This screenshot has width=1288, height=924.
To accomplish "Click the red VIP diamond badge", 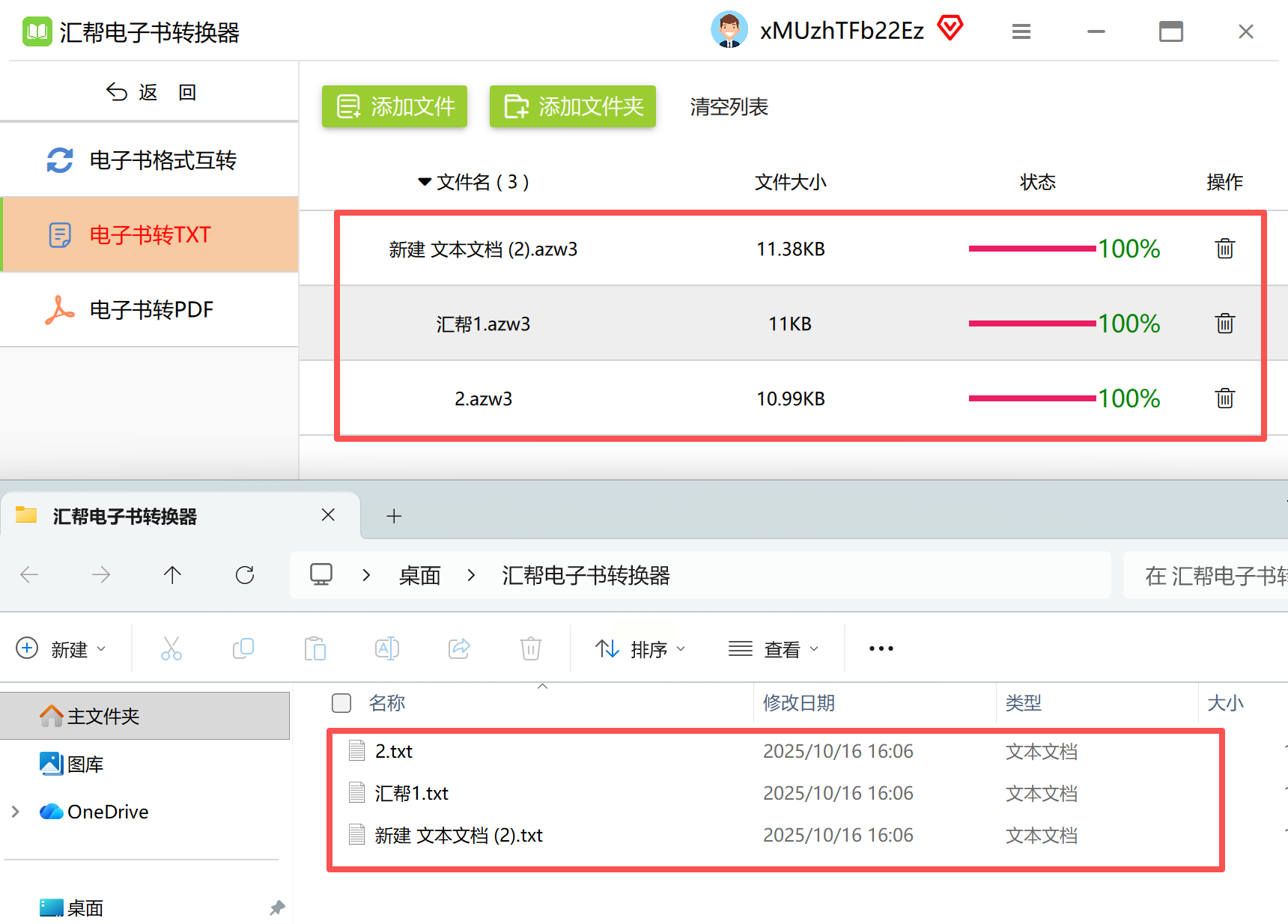I will click(950, 28).
